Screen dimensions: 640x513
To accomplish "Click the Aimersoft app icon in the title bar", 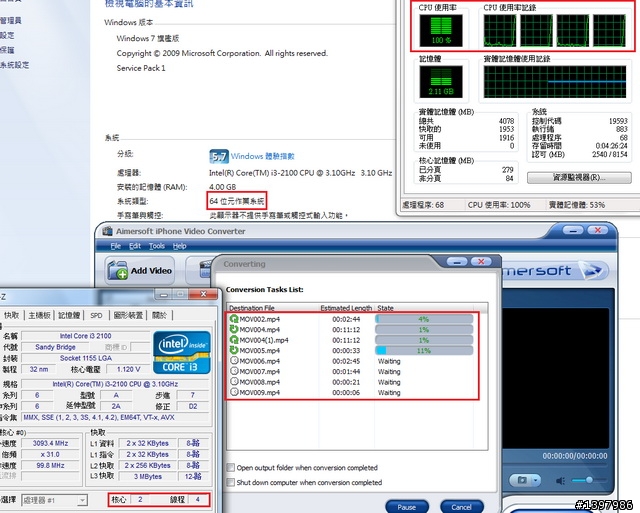I will coord(107,231).
